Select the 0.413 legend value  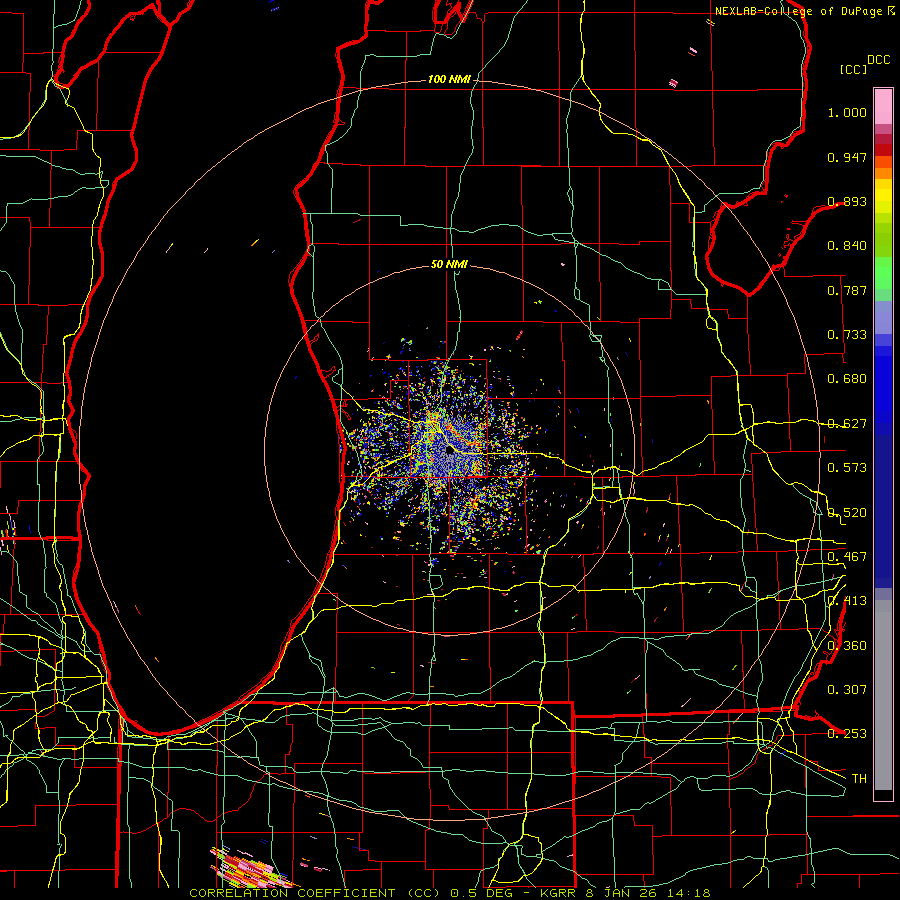click(847, 601)
